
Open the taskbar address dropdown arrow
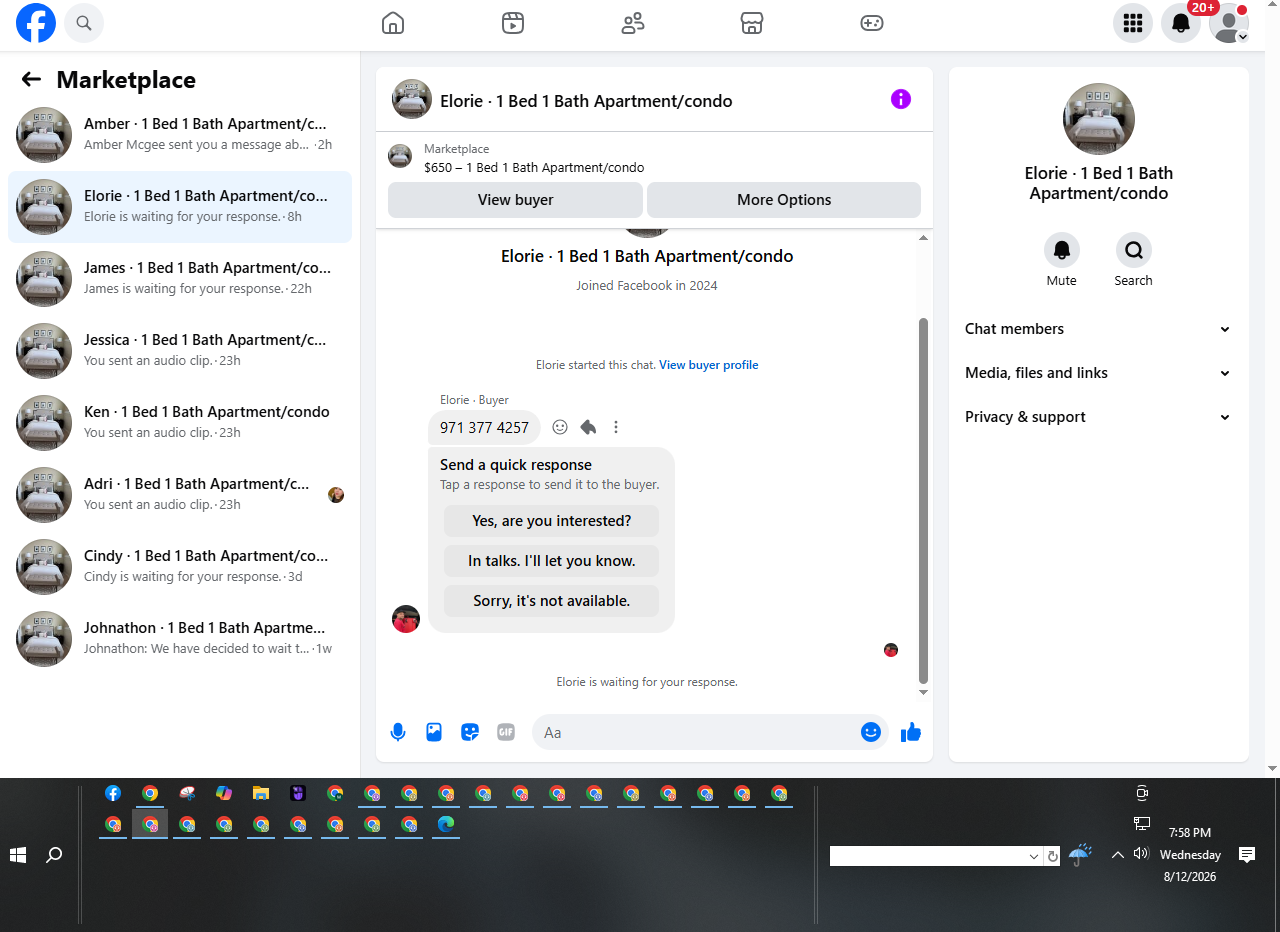tap(1034, 857)
